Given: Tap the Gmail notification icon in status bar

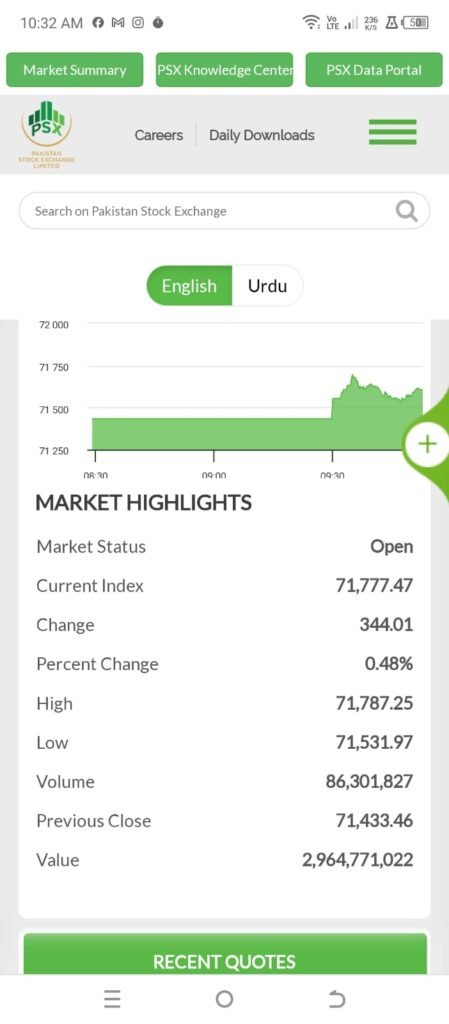Looking at the screenshot, I should click(x=117, y=23).
